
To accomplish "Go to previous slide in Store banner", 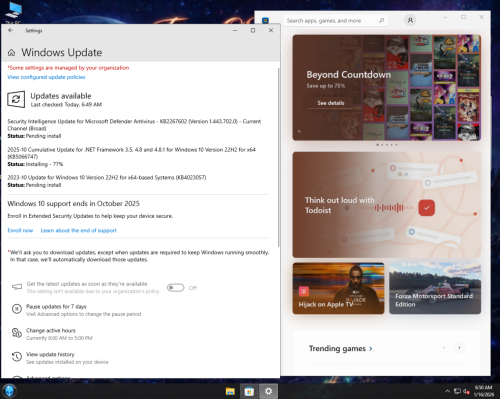I will point(299,131).
